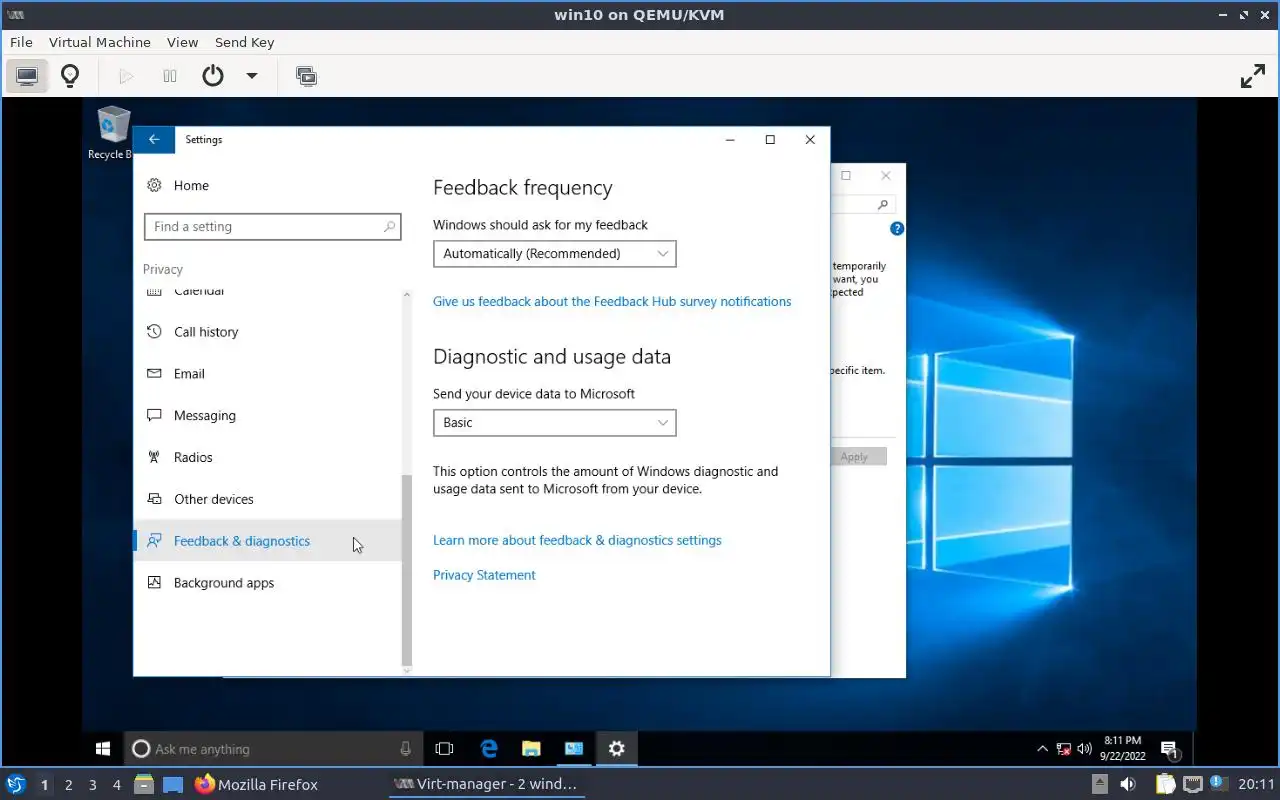Click the search icon in background window
1280x800 pixels.
point(882,204)
